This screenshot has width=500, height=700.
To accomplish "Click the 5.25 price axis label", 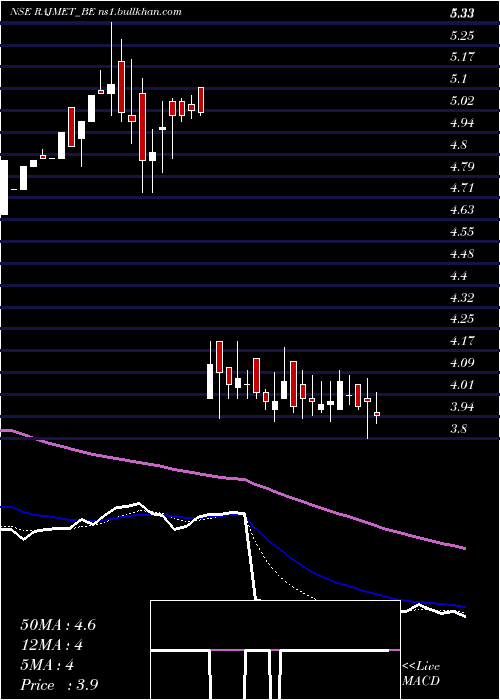I will tap(462, 36).
